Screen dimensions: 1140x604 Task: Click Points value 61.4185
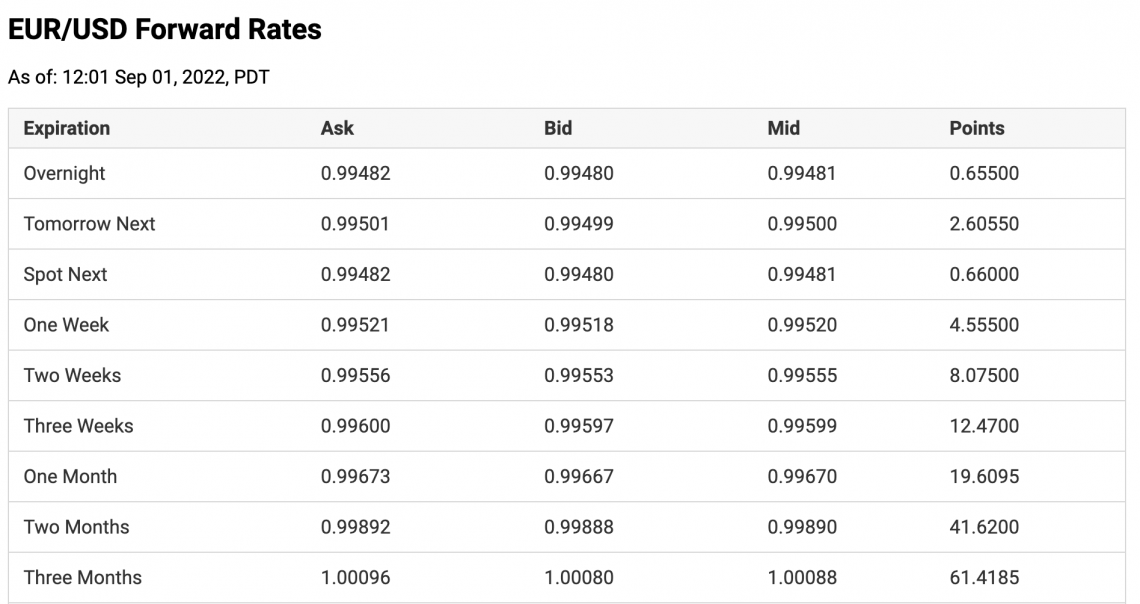pos(984,578)
